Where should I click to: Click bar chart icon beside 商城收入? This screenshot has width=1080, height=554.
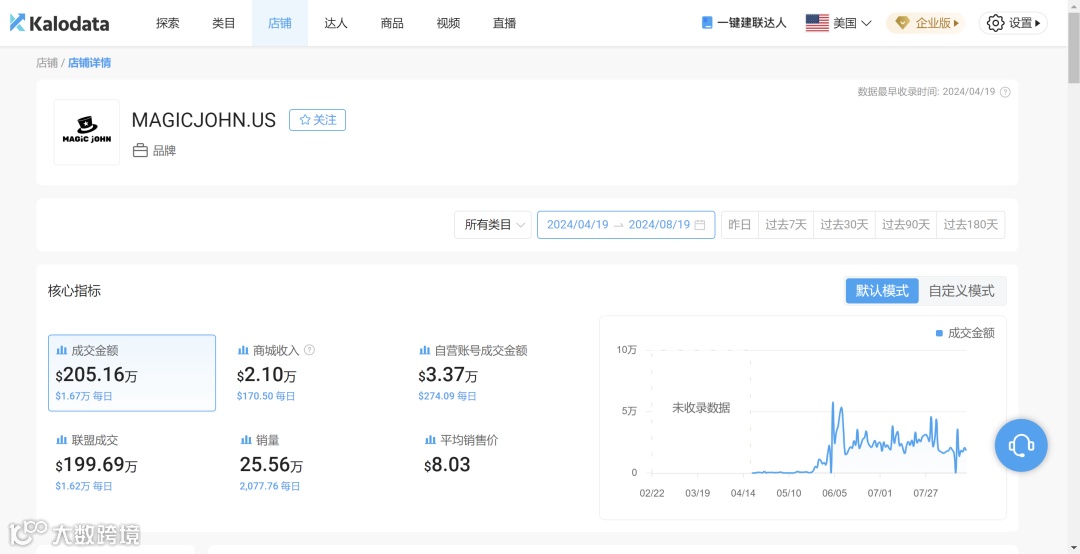[242, 350]
